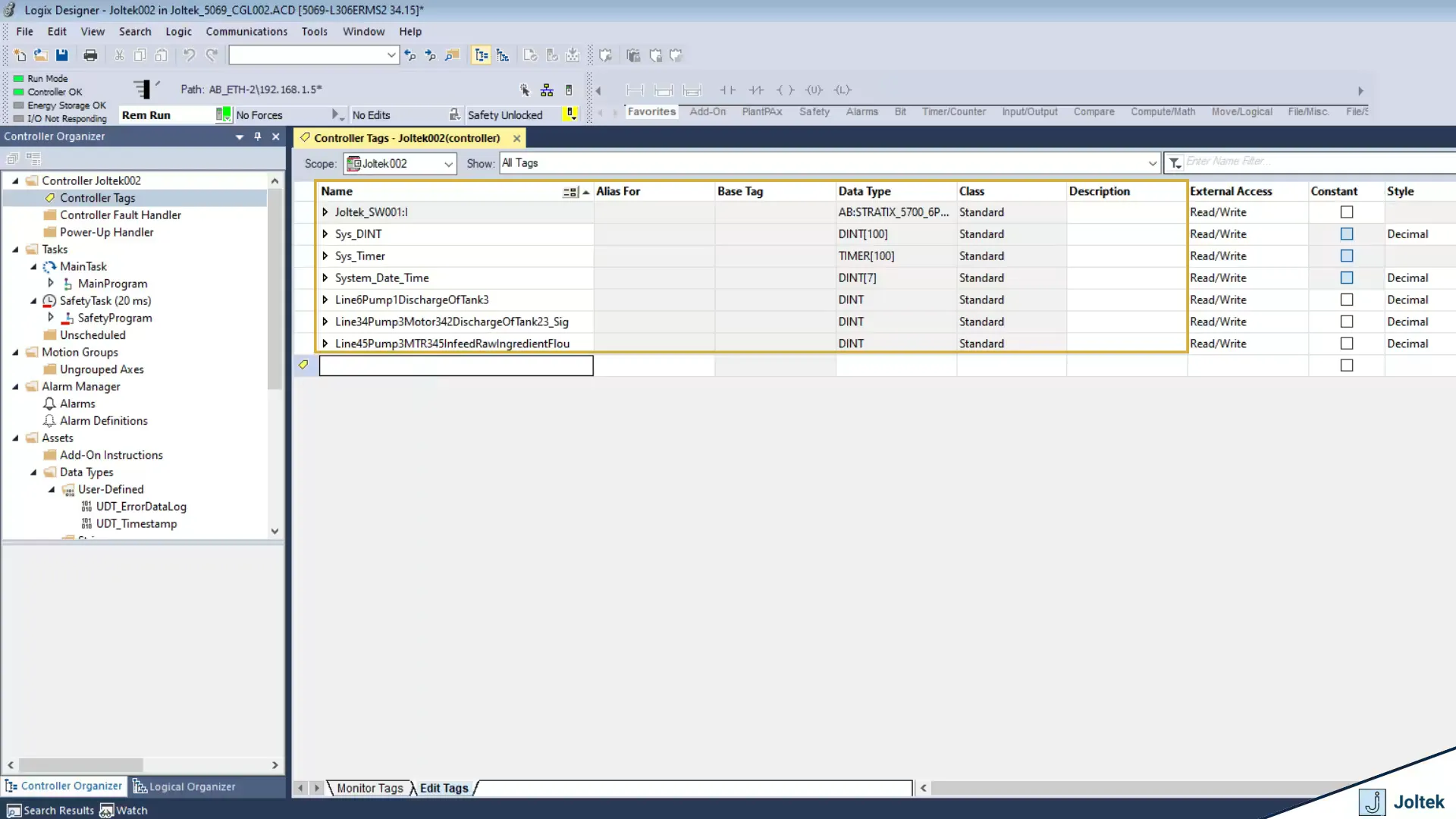This screenshot has height=819, width=1456.
Task: Open the Communications menu
Action: (x=246, y=32)
